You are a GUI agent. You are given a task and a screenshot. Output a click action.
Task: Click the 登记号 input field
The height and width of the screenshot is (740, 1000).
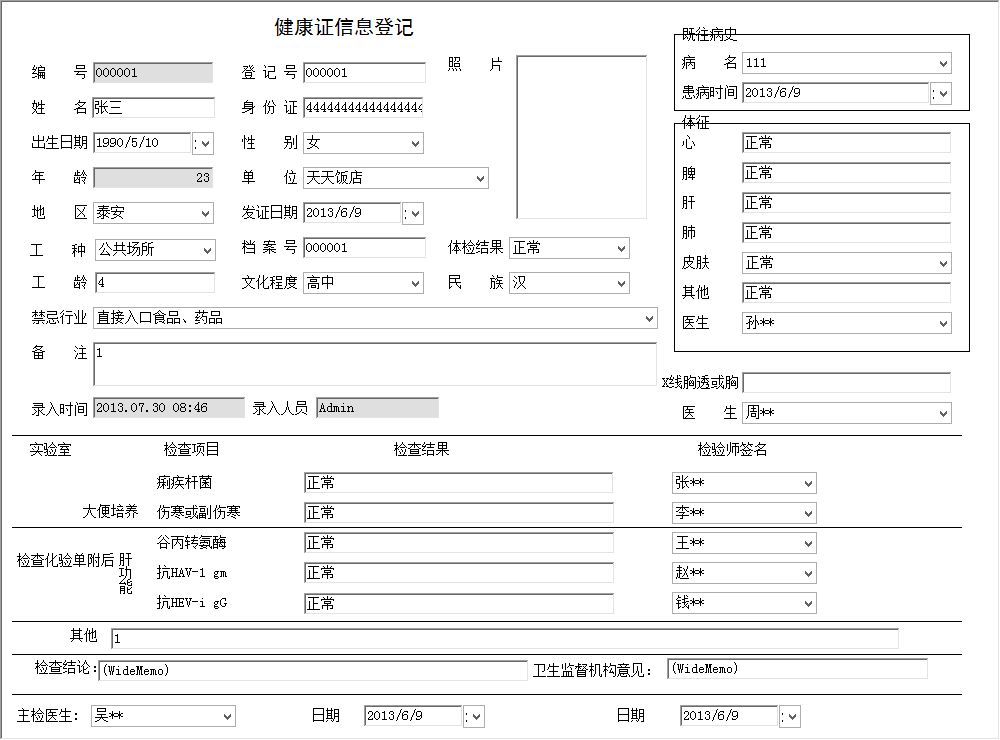pyautogui.click(x=364, y=73)
